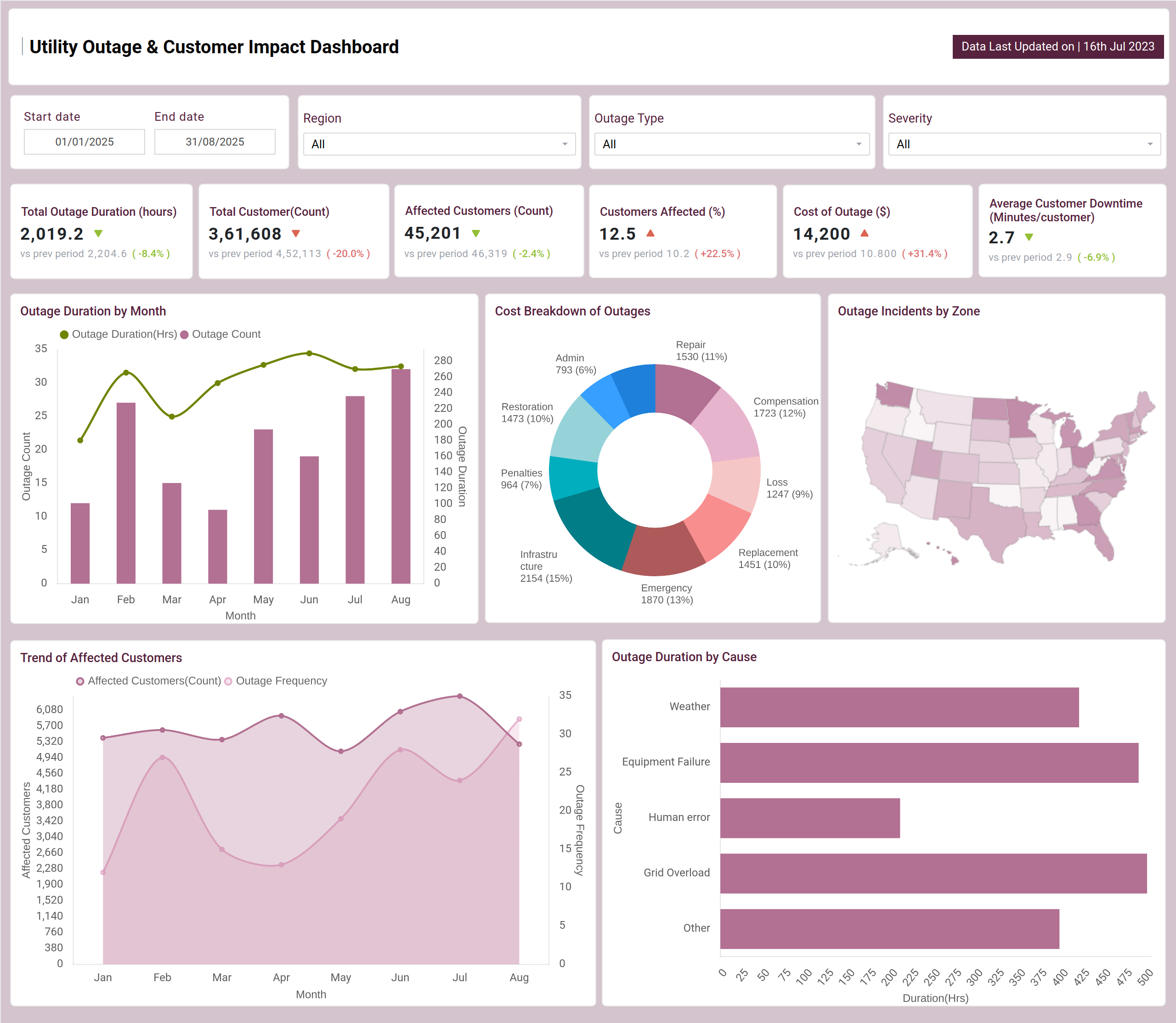Click the '(+31.4%)' change value
Viewport: 1176px width, 1023px height.
click(x=924, y=253)
